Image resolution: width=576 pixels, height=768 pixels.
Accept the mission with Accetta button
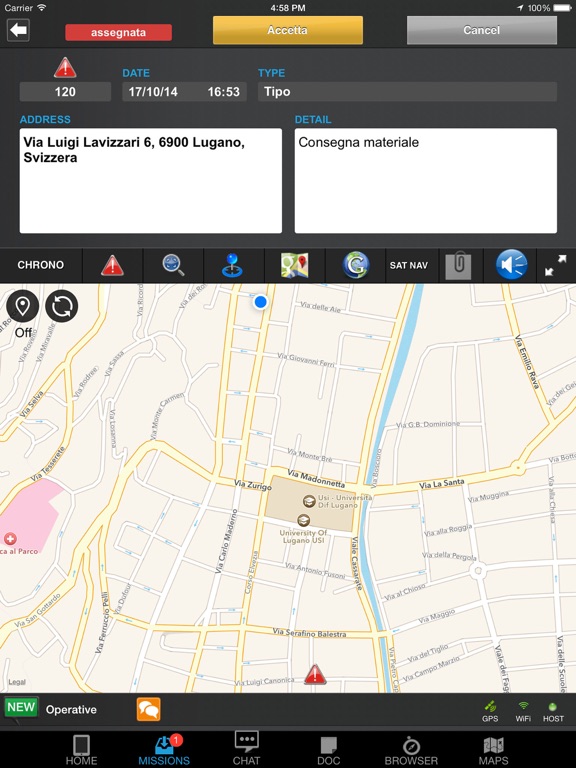coord(288,30)
